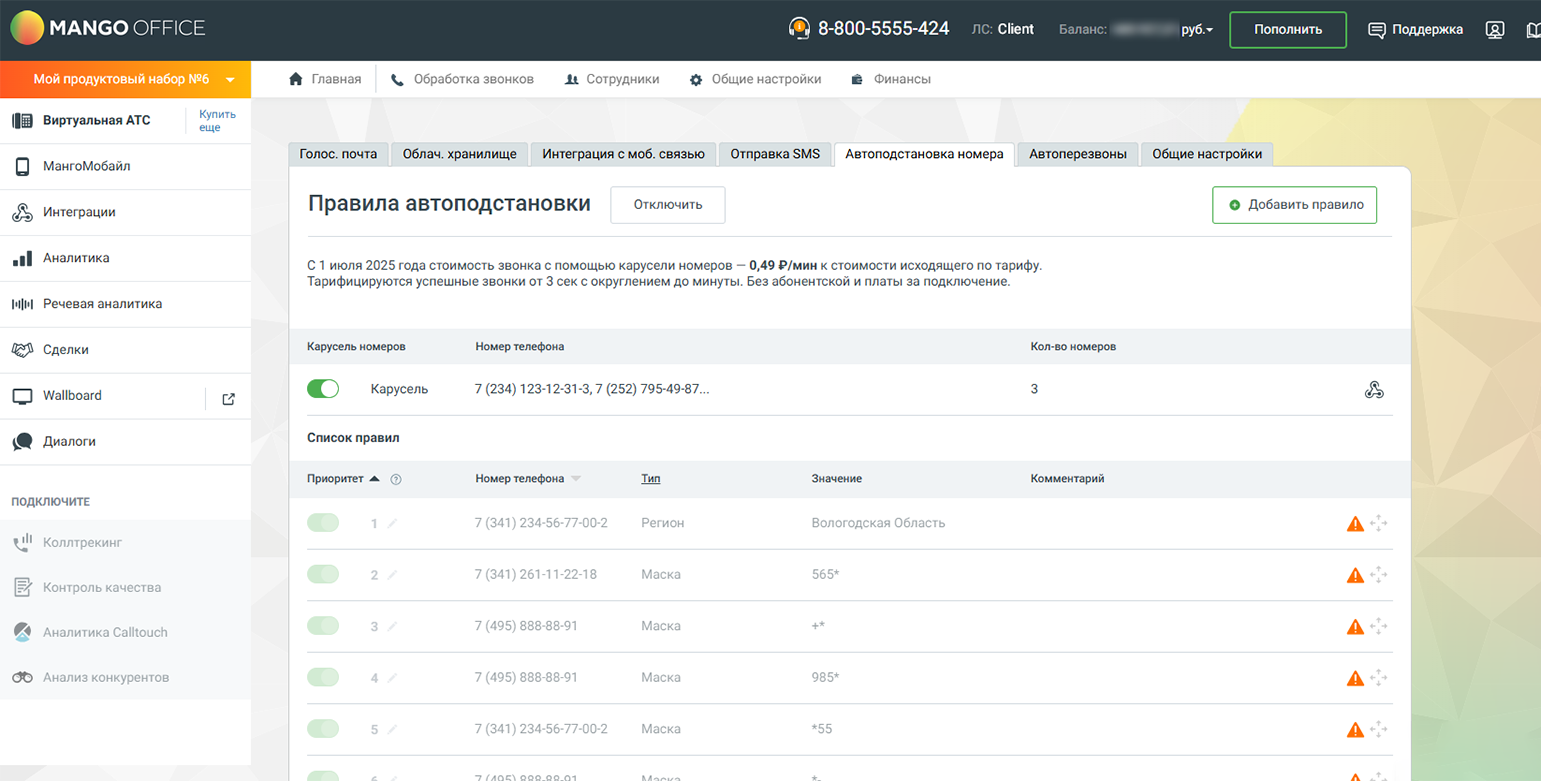Switch to the Общие настройки tab
This screenshot has height=781, width=1541.
point(1207,154)
